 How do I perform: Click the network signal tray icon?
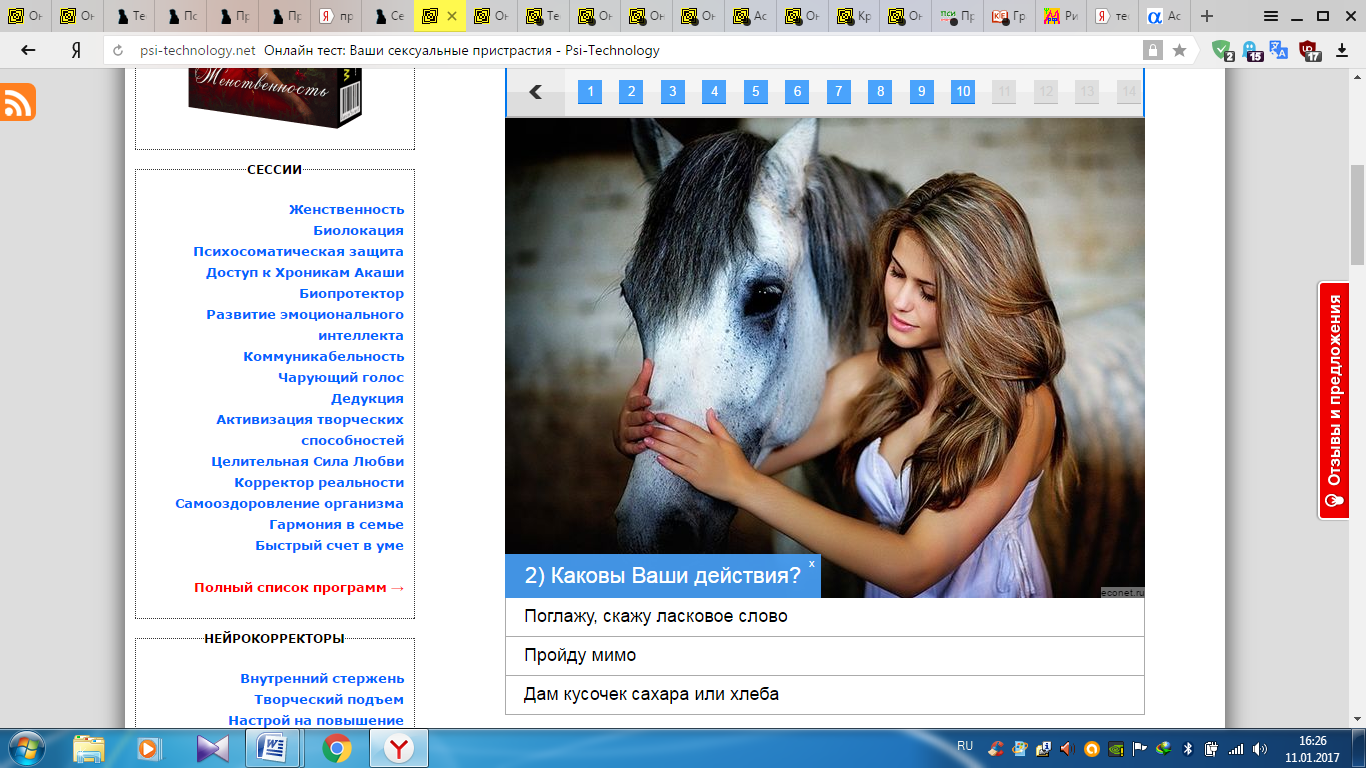click(x=1236, y=748)
